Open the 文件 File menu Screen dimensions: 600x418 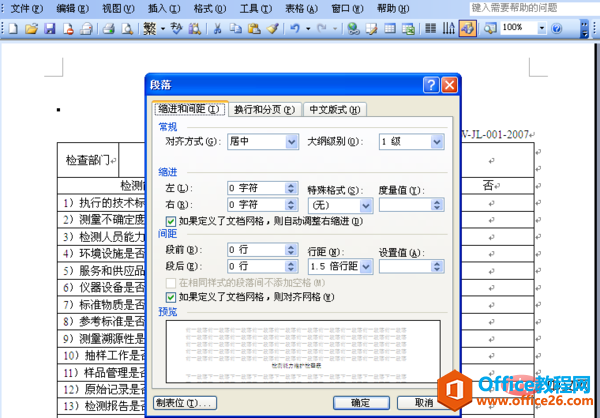[x=26, y=8]
